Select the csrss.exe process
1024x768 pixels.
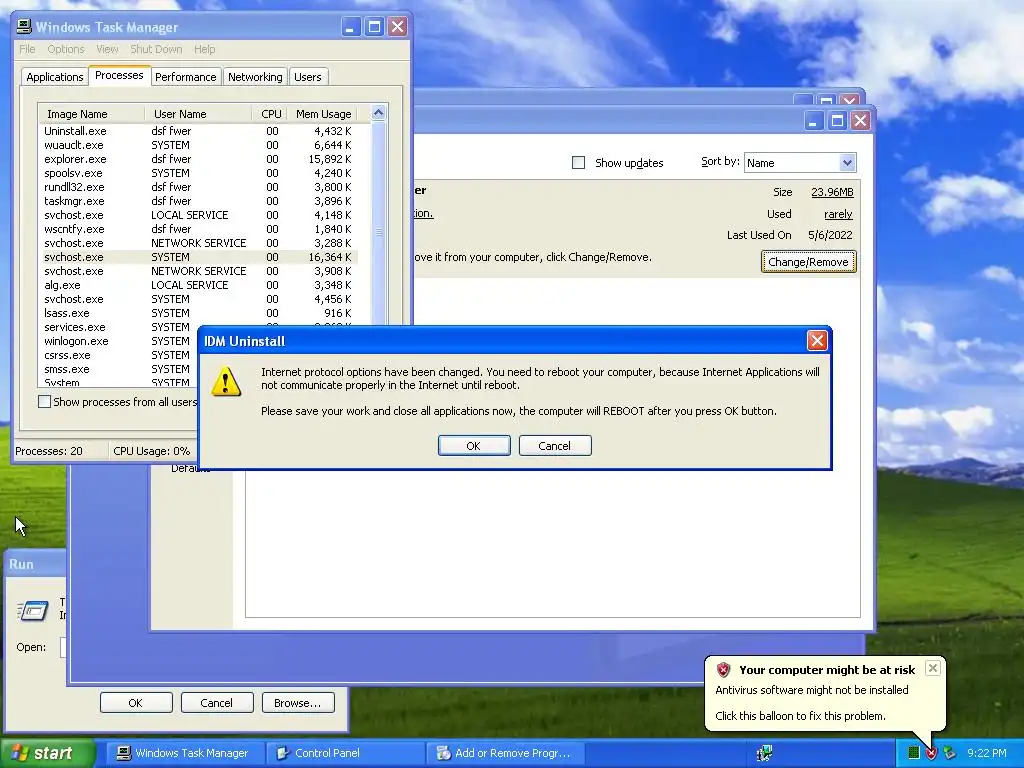click(x=120, y=355)
